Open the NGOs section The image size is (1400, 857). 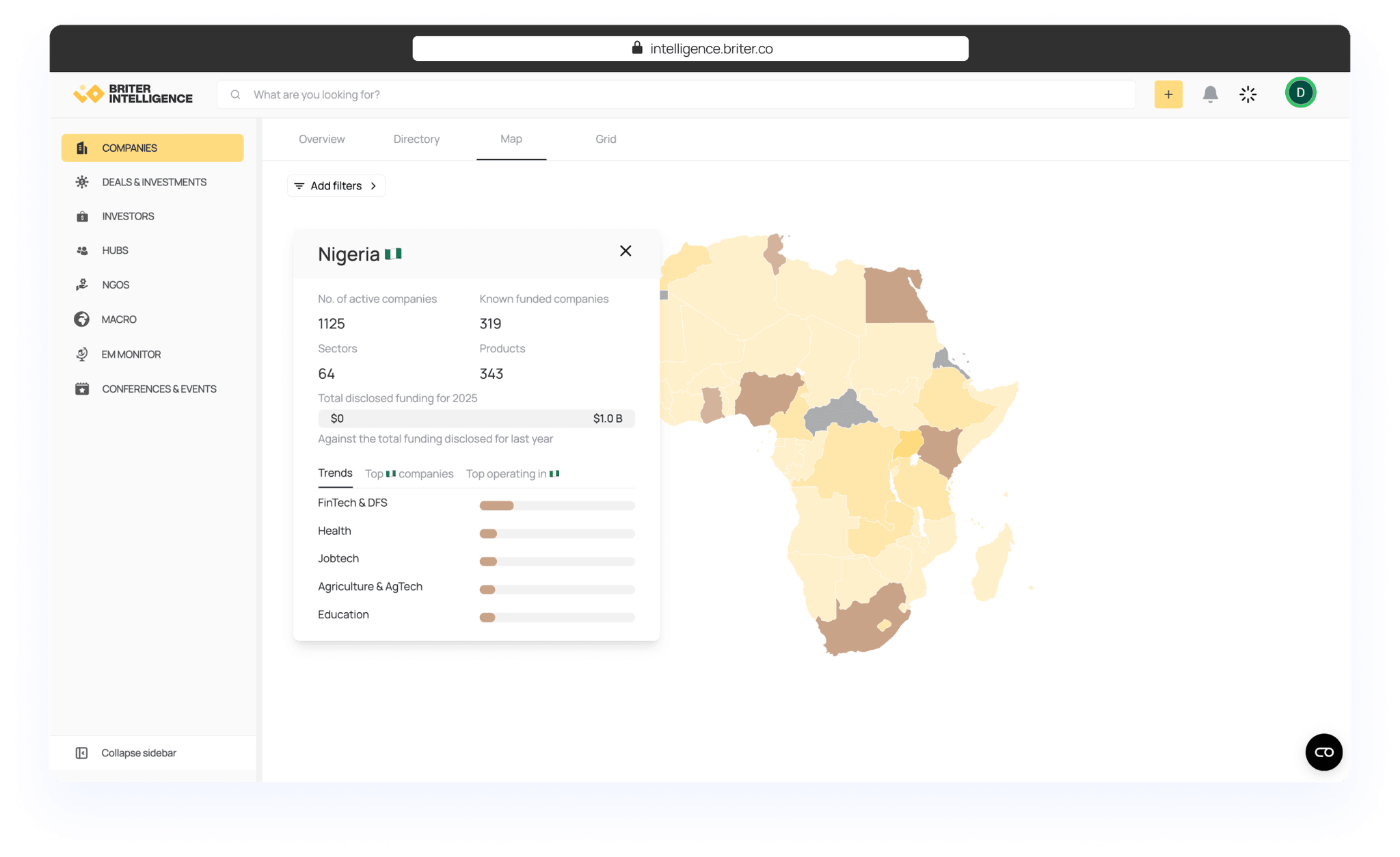tap(115, 285)
